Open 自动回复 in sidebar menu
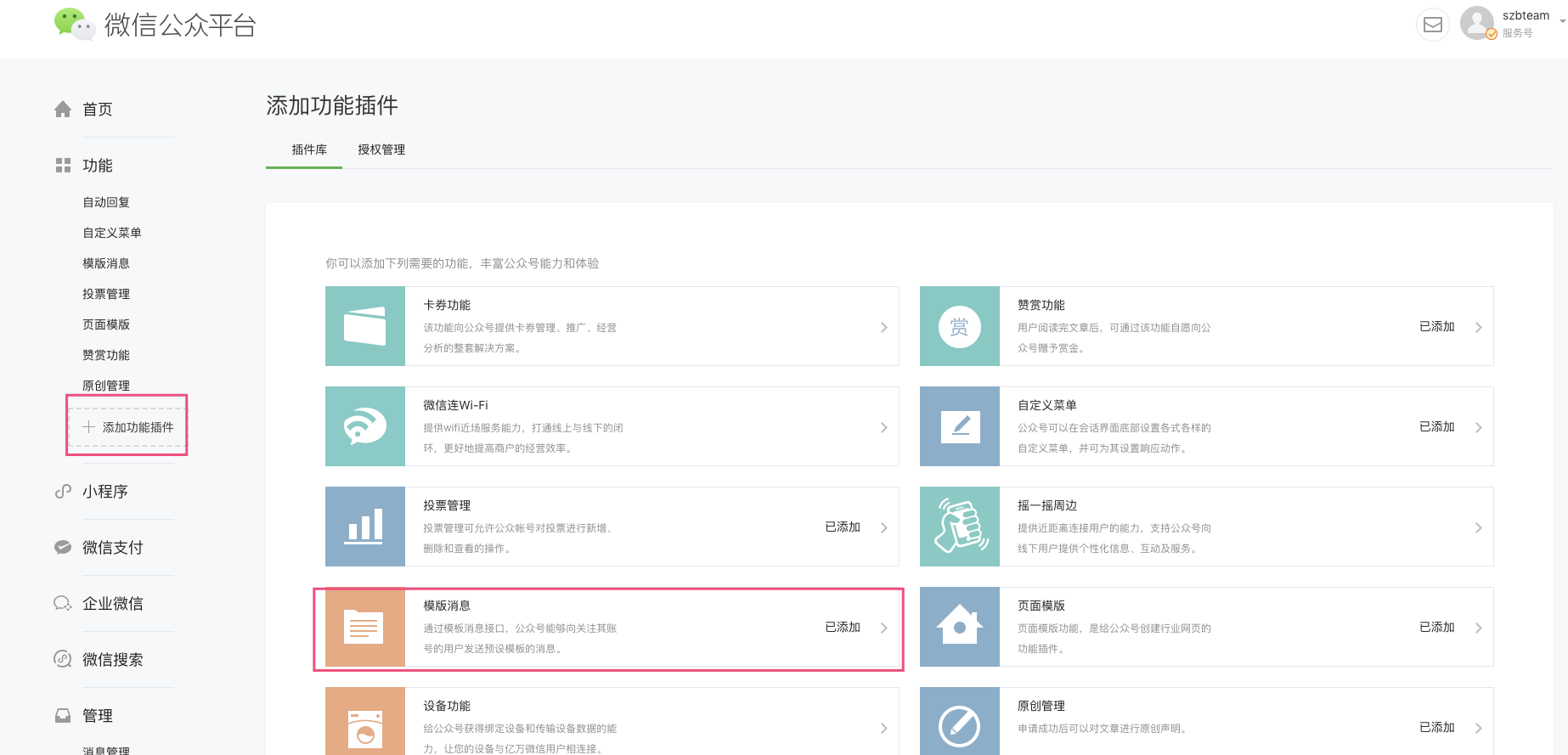The image size is (1568, 755). 106,202
